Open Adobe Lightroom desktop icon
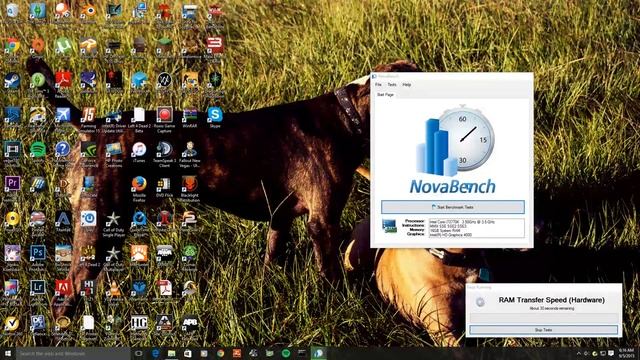640x360 pixels. (x=38, y=288)
